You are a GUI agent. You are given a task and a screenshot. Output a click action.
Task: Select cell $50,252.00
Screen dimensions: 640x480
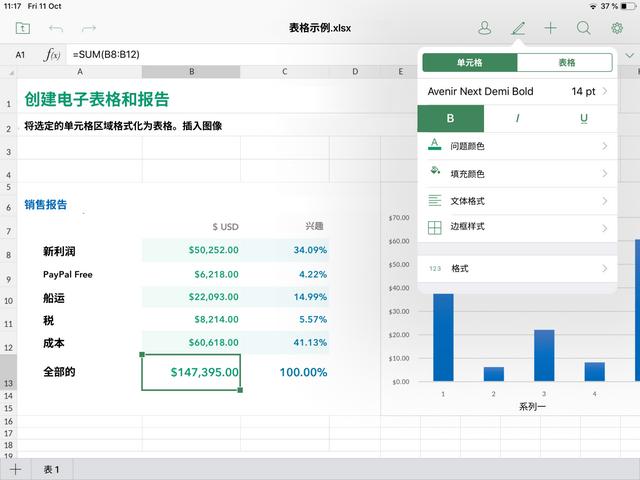pos(191,250)
